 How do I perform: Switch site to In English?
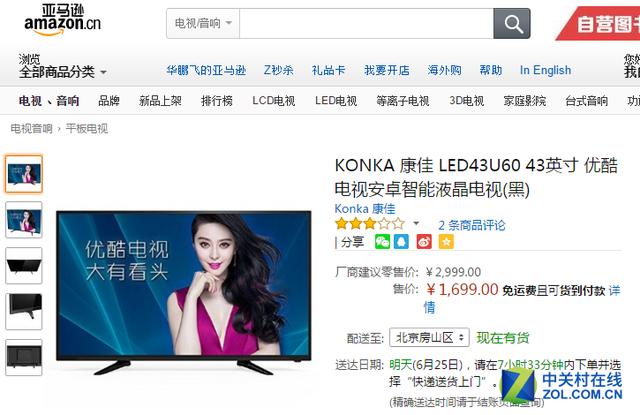545,70
